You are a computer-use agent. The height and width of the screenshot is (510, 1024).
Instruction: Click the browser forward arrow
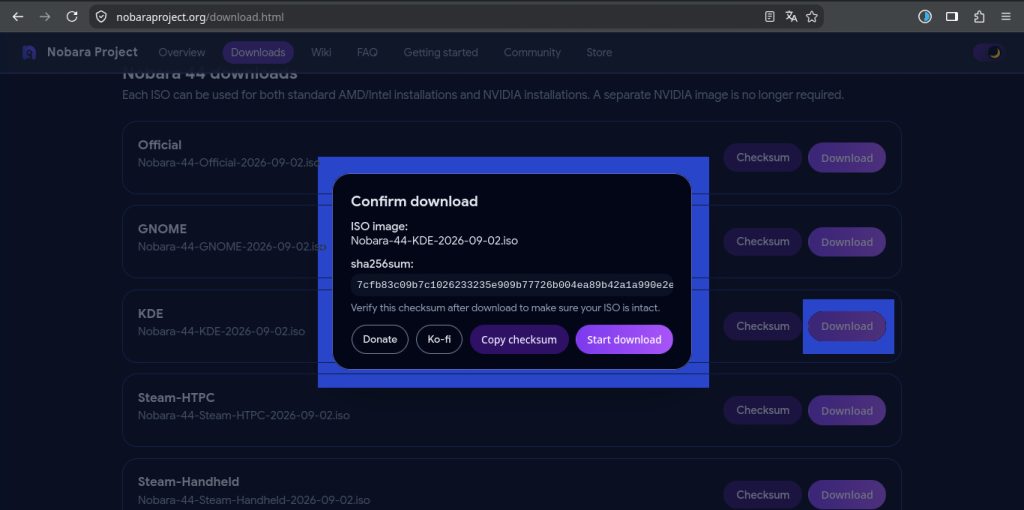(45, 17)
